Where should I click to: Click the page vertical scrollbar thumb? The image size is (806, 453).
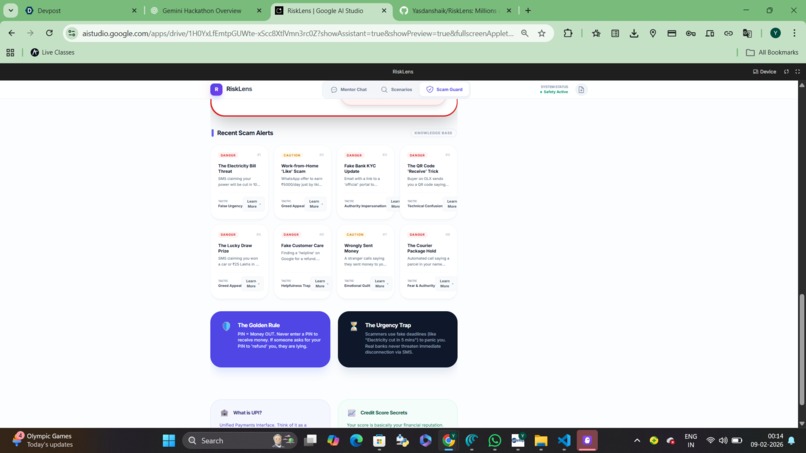(x=801, y=350)
